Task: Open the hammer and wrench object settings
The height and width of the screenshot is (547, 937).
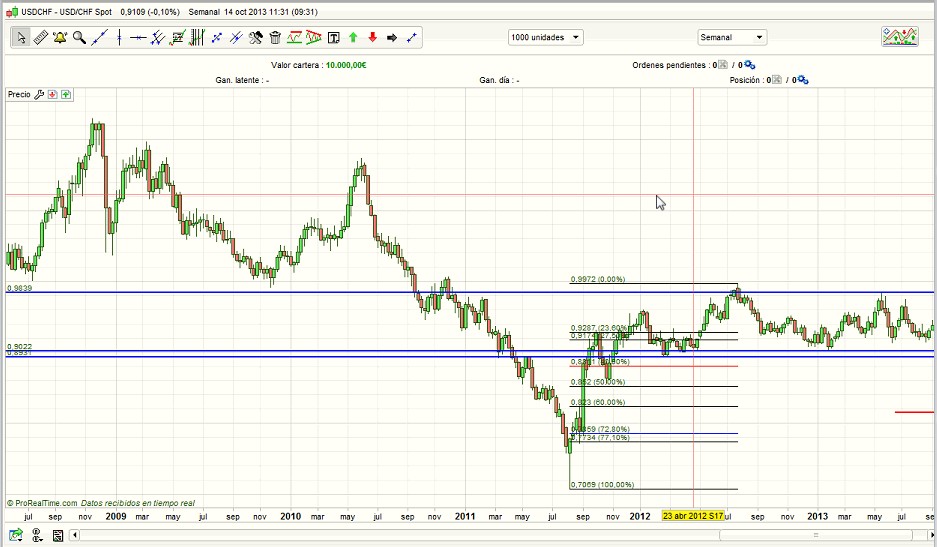Action: pyautogui.click(x=256, y=38)
